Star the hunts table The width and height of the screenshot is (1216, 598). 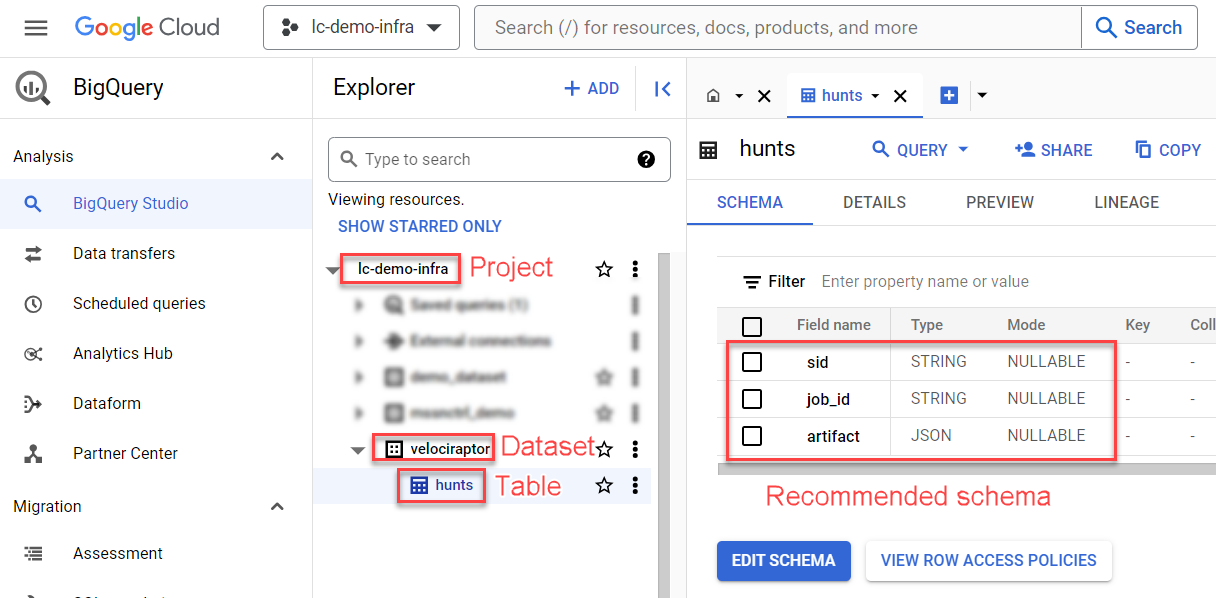point(604,486)
